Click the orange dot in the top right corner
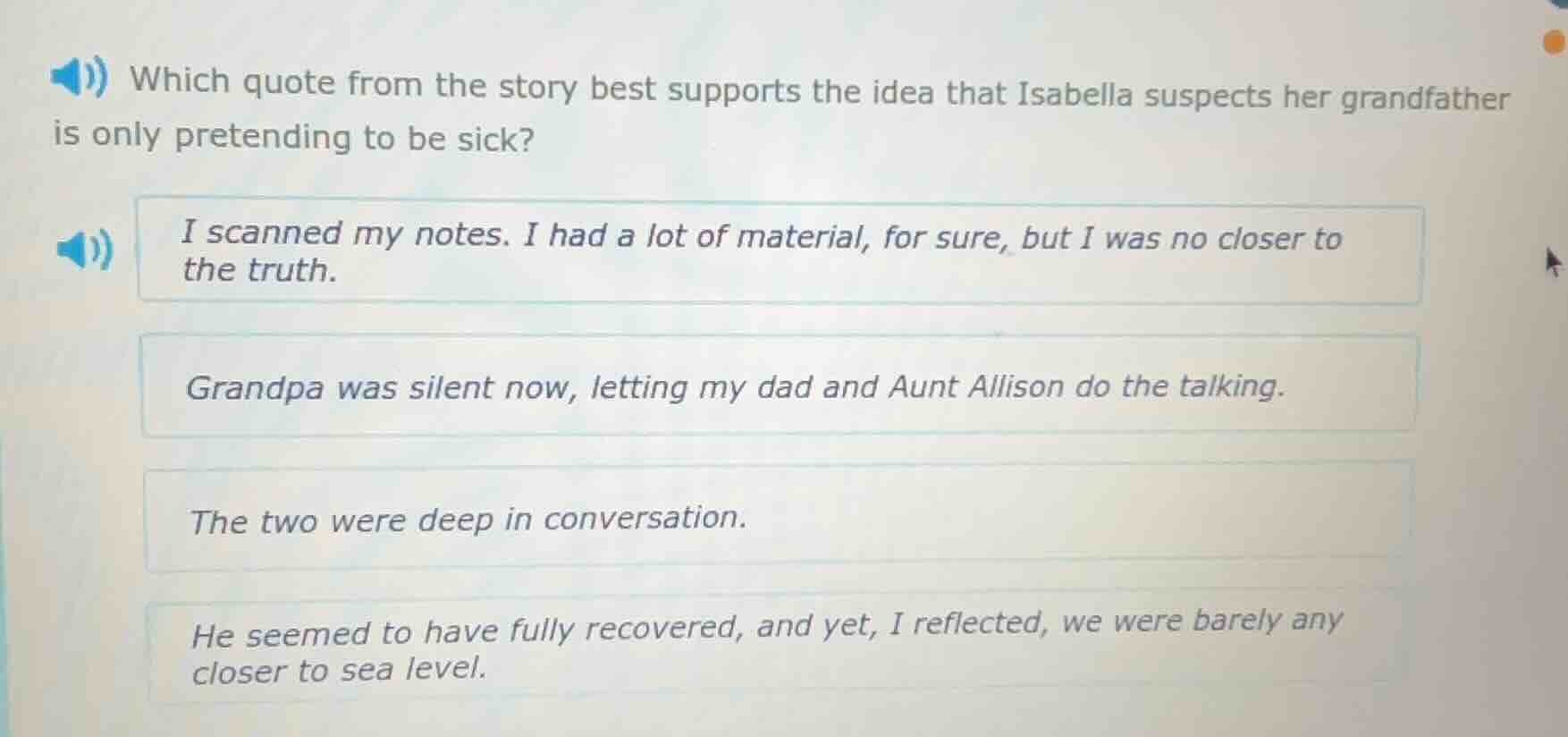The width and height of the screenshot is (1568, 737). [x=1553, y=40]
